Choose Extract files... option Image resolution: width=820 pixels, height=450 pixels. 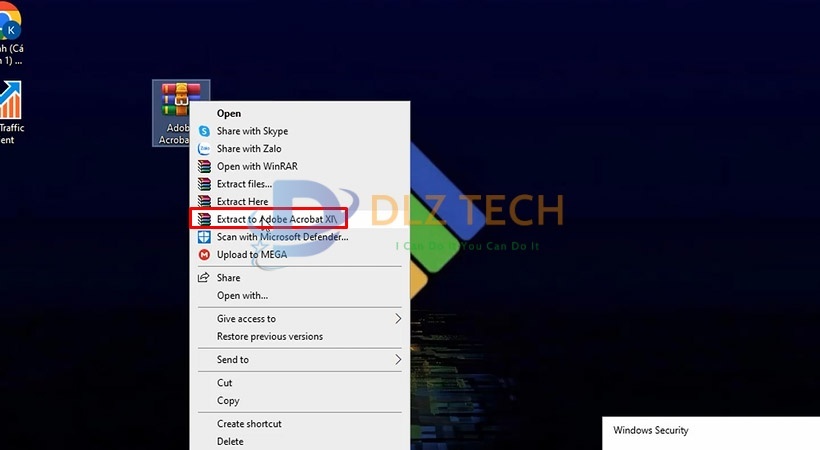tap(299, 184)
